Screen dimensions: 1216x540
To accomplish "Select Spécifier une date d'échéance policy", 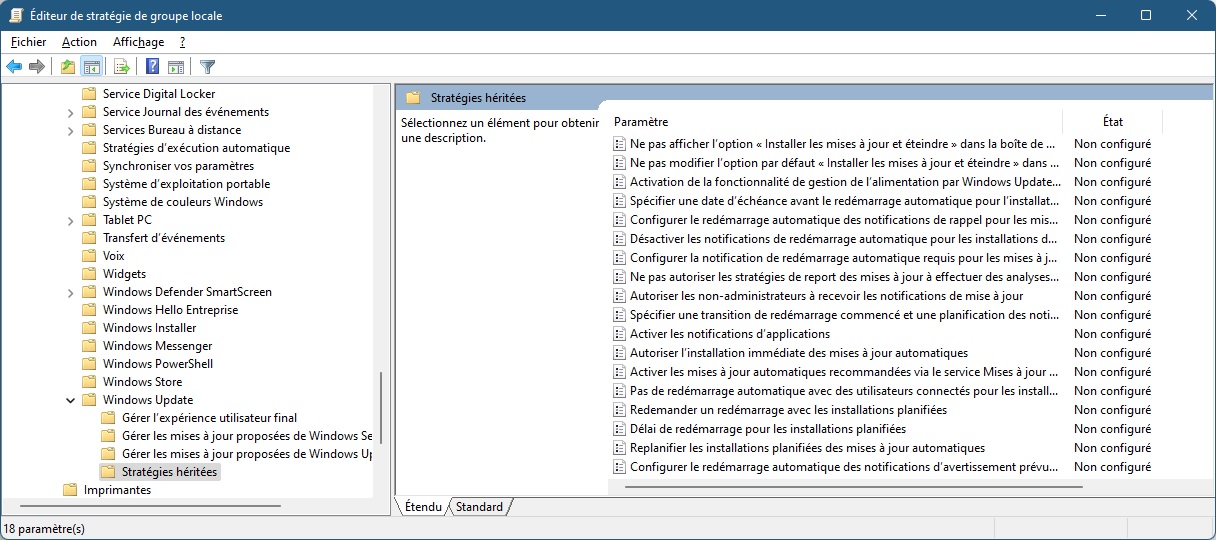I will tap(844, 201).
